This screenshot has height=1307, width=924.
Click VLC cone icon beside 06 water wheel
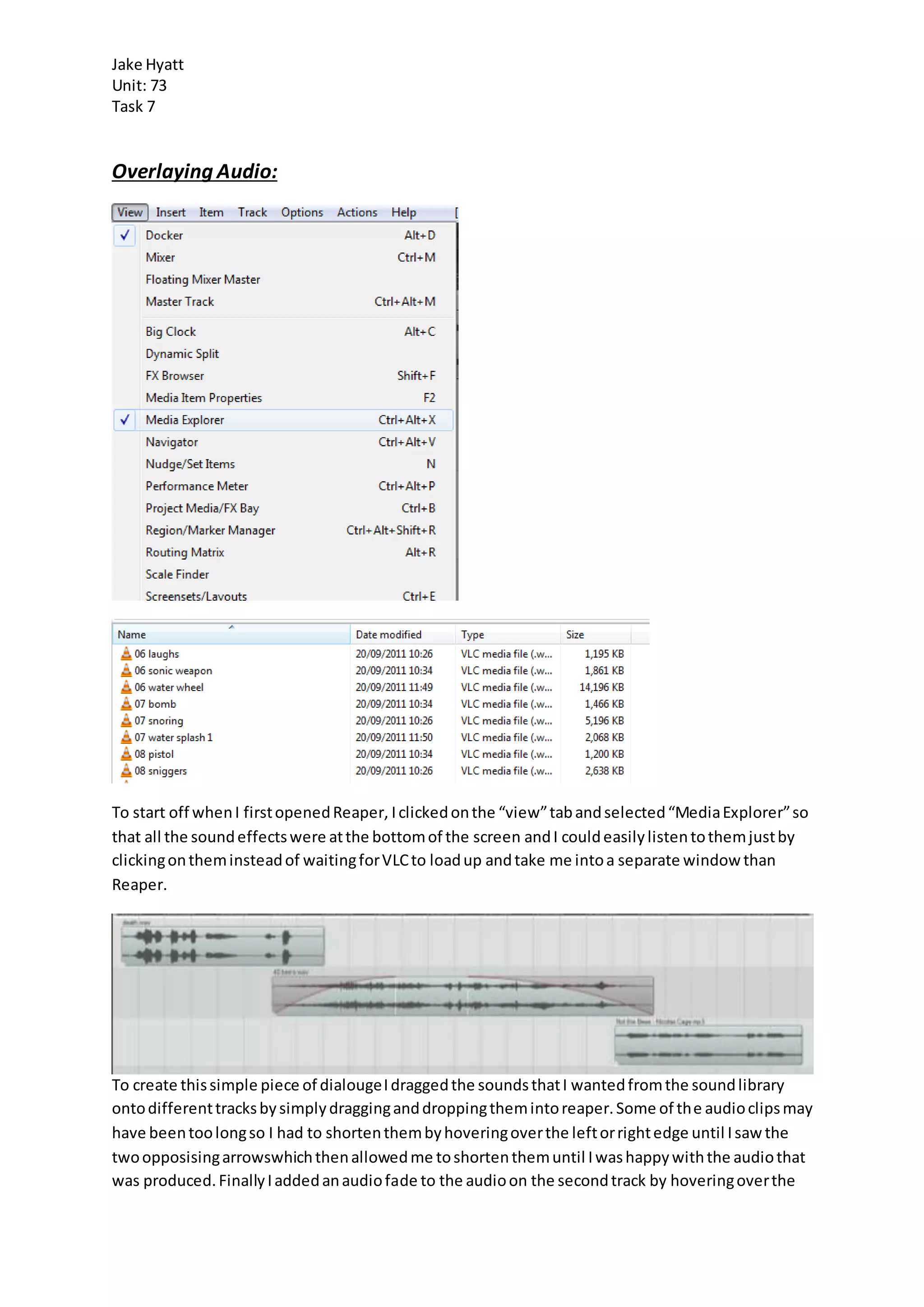pos(126,687)
